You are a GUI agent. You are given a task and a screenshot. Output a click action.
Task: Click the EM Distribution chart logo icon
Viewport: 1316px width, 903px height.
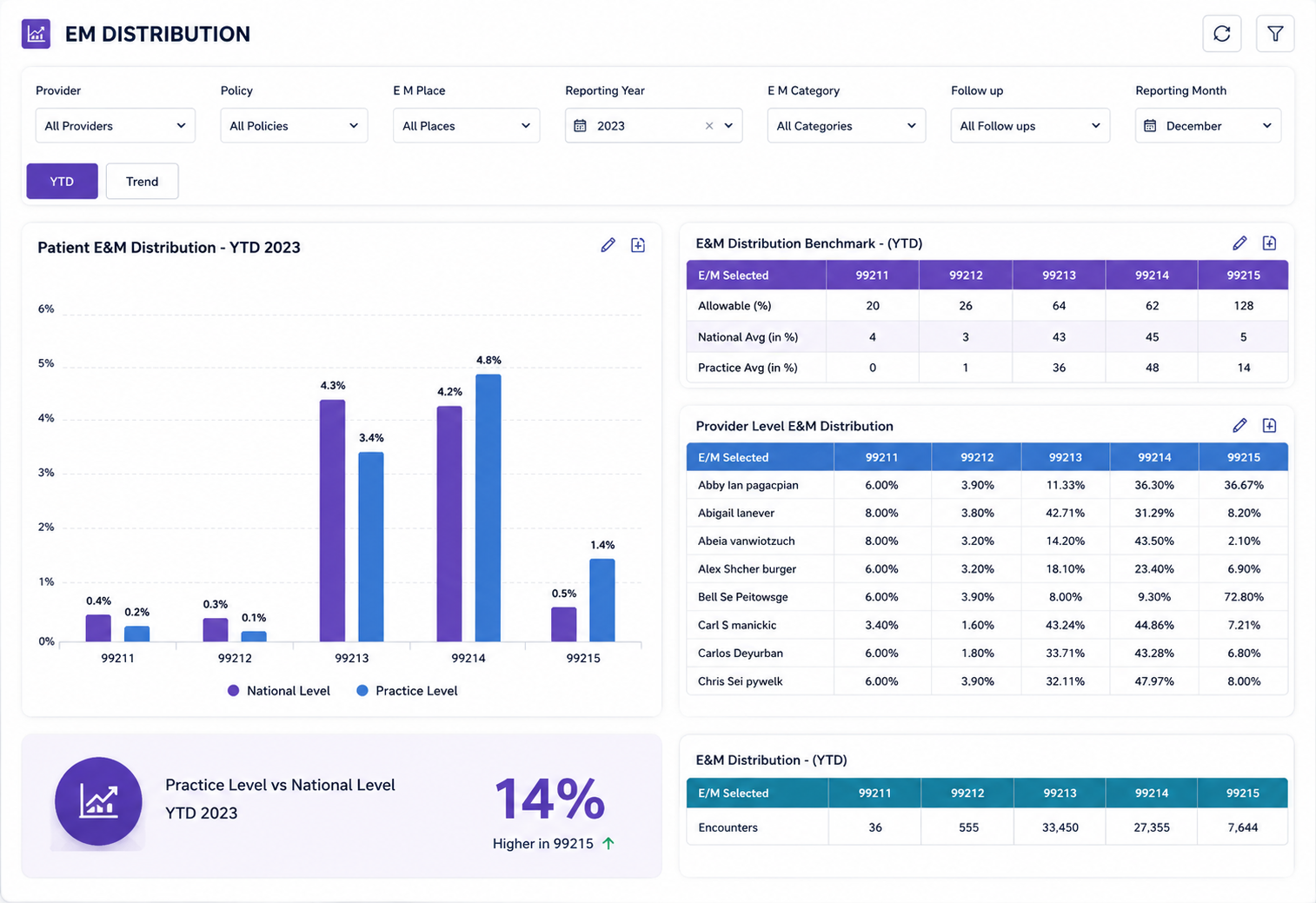[36, 34]
